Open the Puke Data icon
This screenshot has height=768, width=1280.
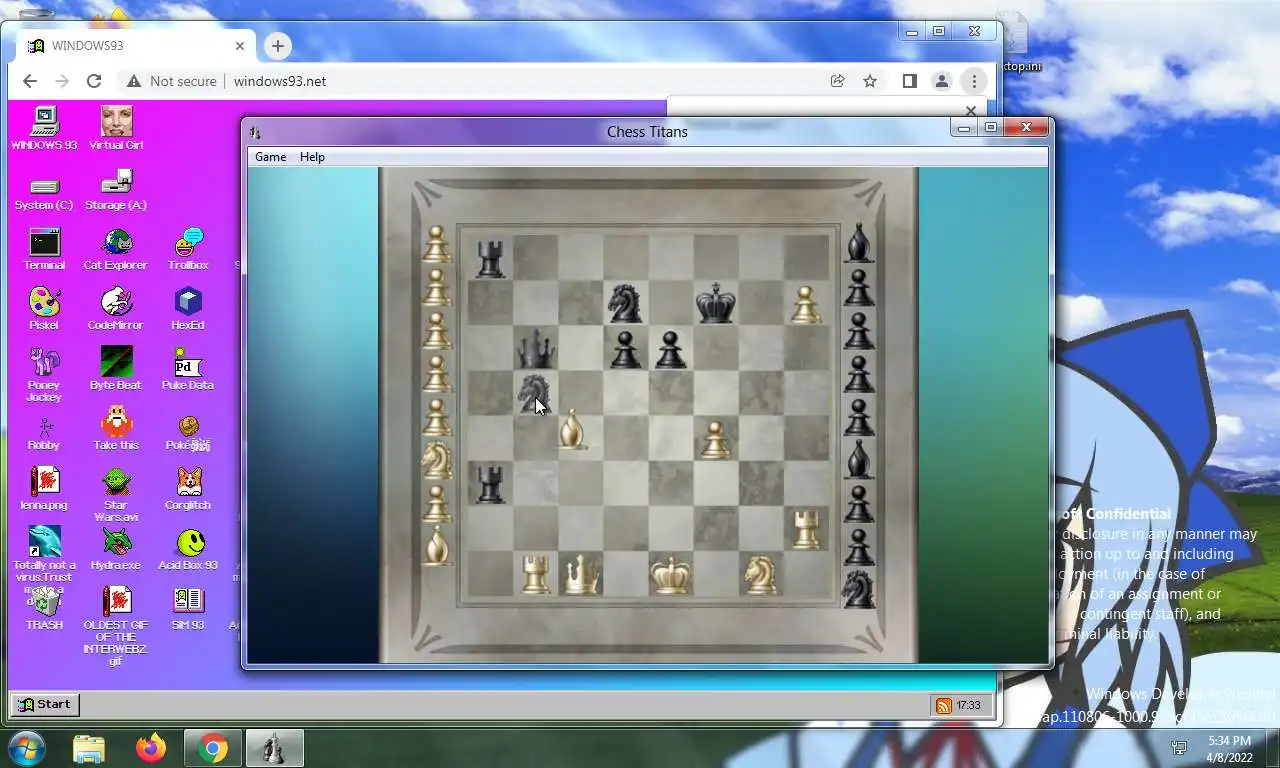188,369
